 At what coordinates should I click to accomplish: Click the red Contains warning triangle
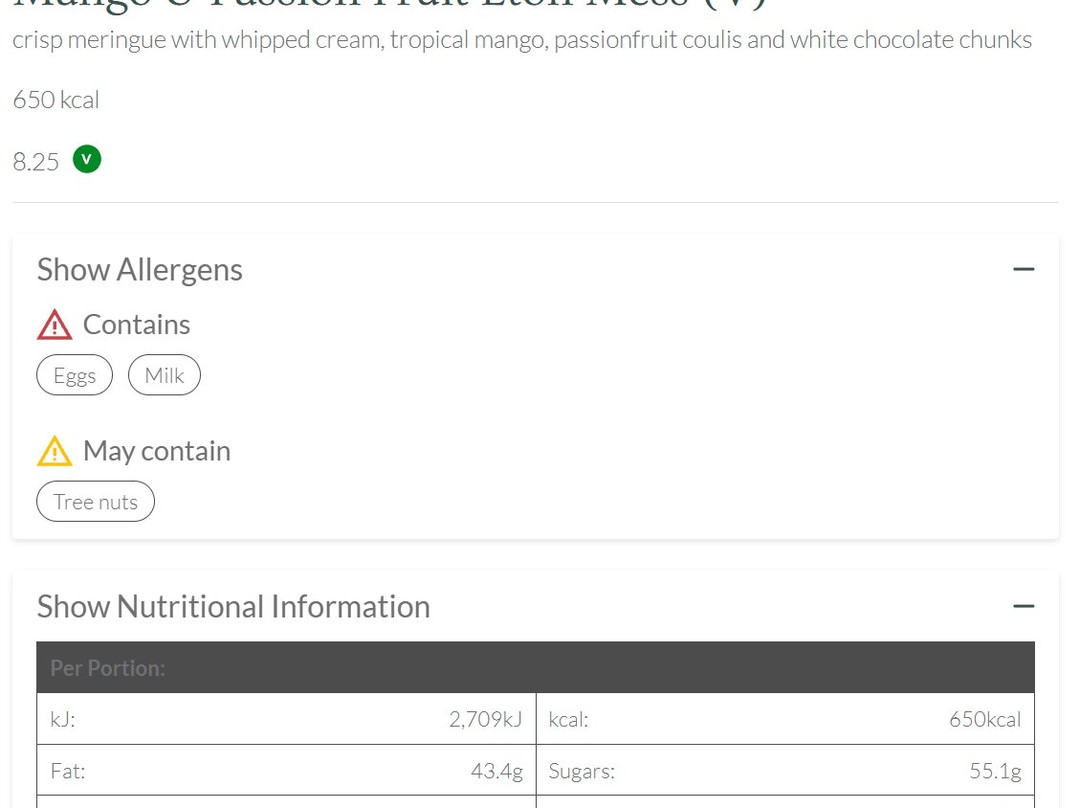(x=54, y=325)
